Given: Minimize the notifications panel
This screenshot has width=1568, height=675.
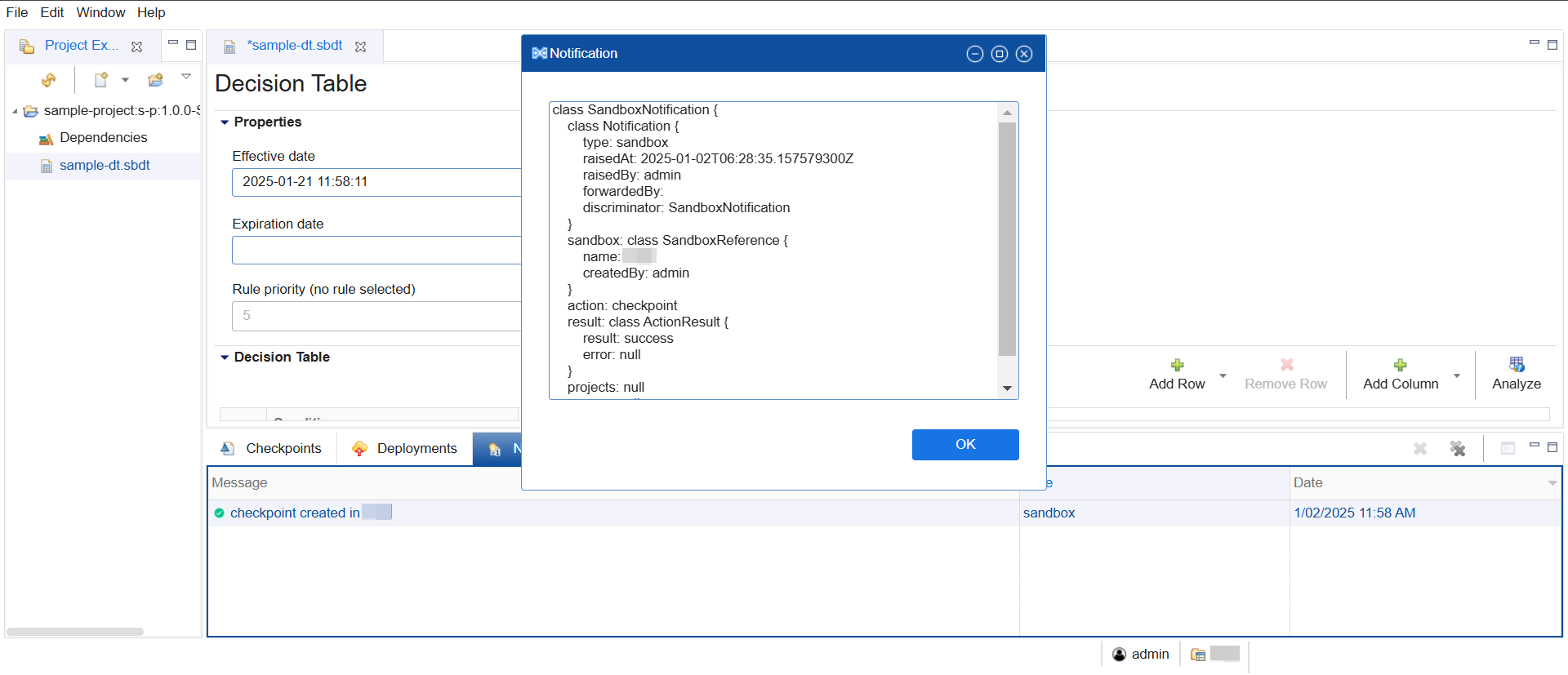Looking at the screenshot, I should click(x=1534, y=445).
